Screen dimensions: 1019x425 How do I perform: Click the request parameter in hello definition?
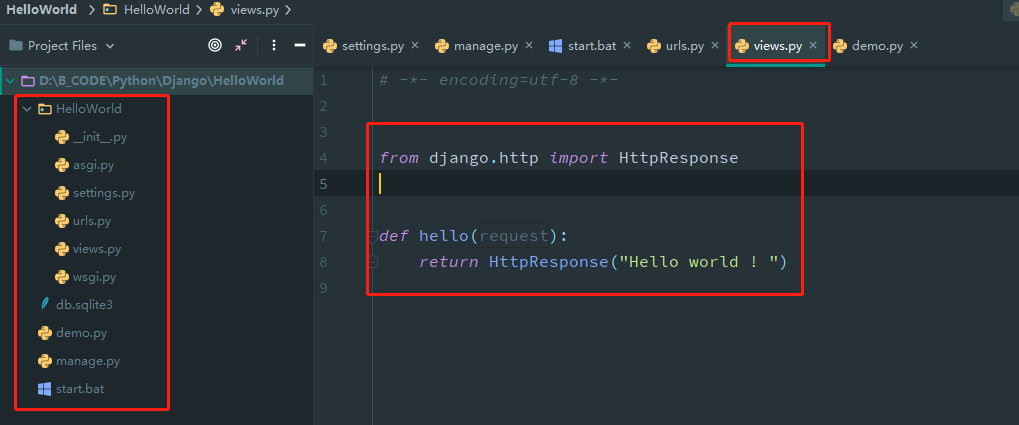tap(514, 236)
